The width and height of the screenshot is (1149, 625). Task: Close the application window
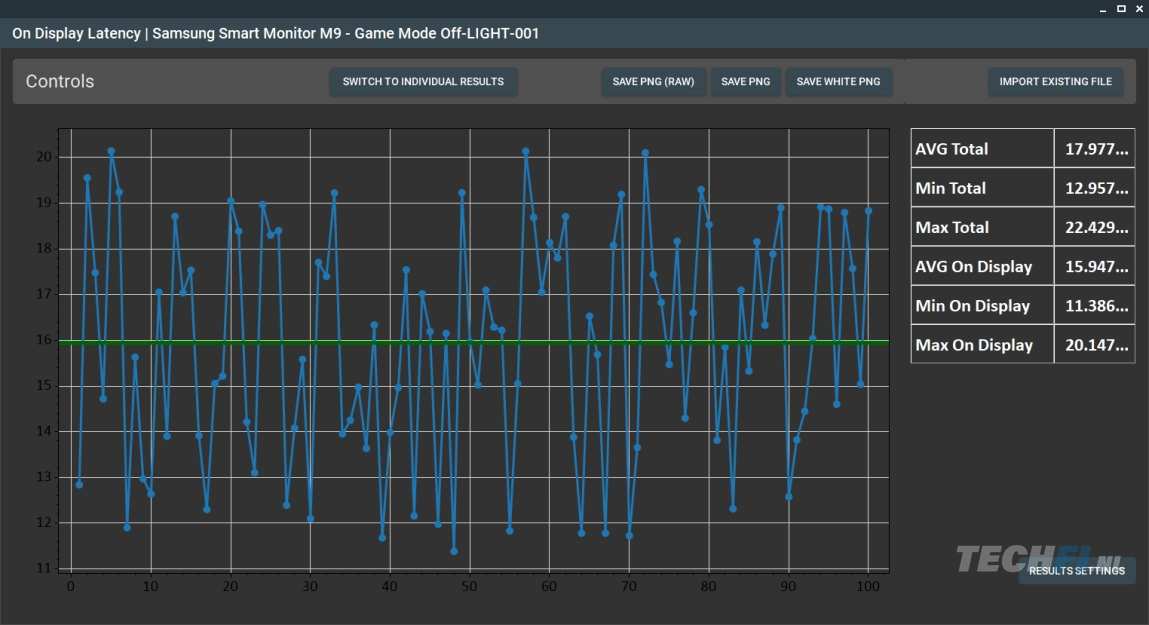click(1139, 9)
